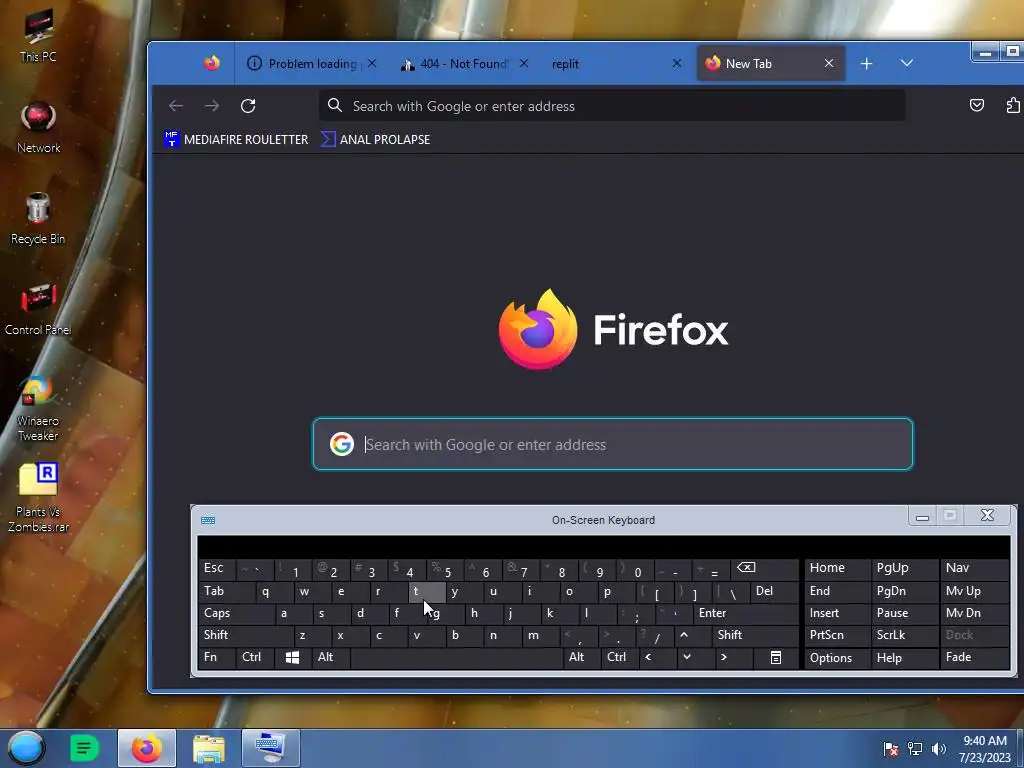Screen dimensions: 1024x768
Task: Click Firefox View pinned icon
Action: point(212,63)
